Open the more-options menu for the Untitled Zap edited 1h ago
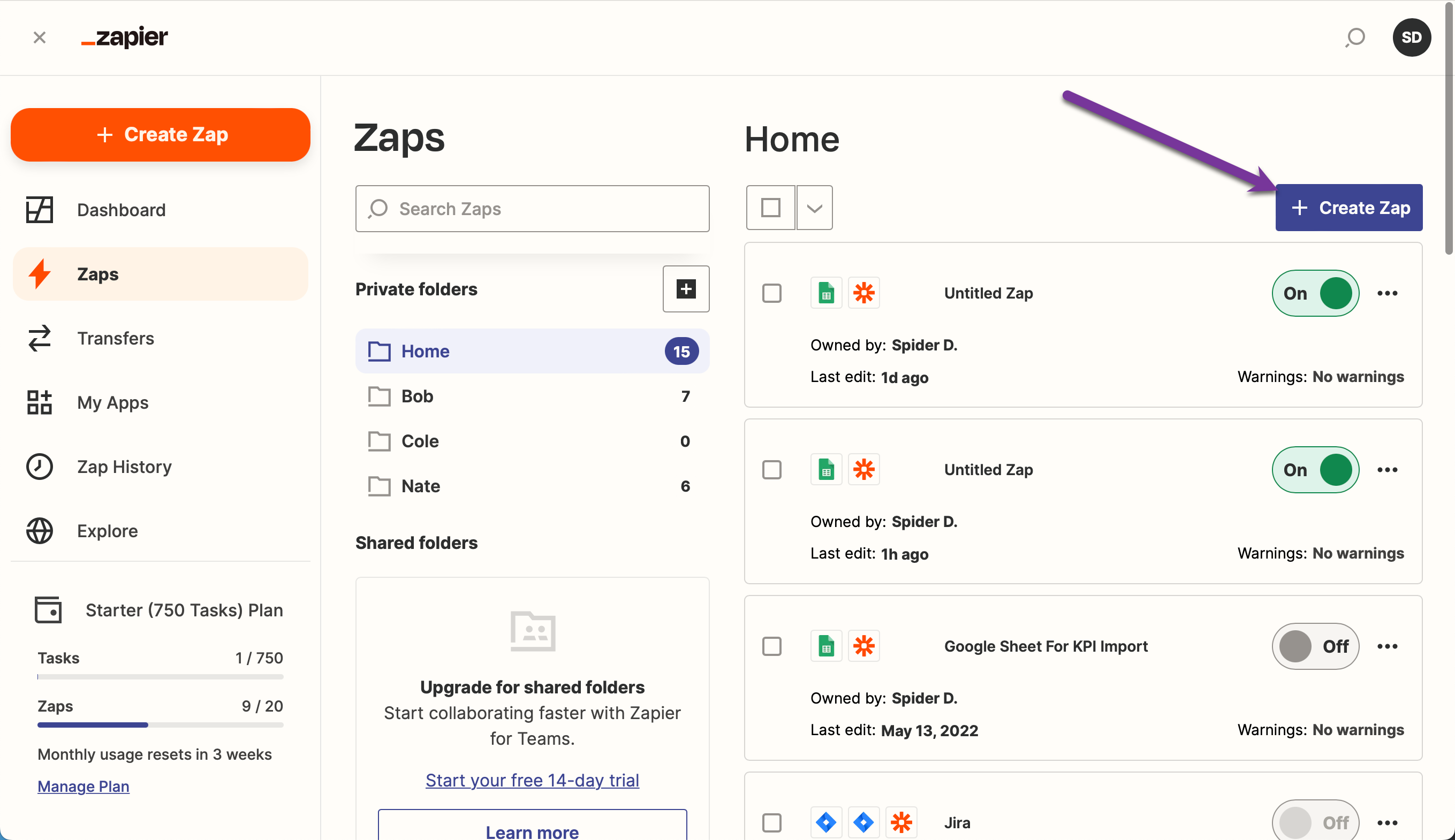This screenshot has height=840, width=1455. 1387,470
